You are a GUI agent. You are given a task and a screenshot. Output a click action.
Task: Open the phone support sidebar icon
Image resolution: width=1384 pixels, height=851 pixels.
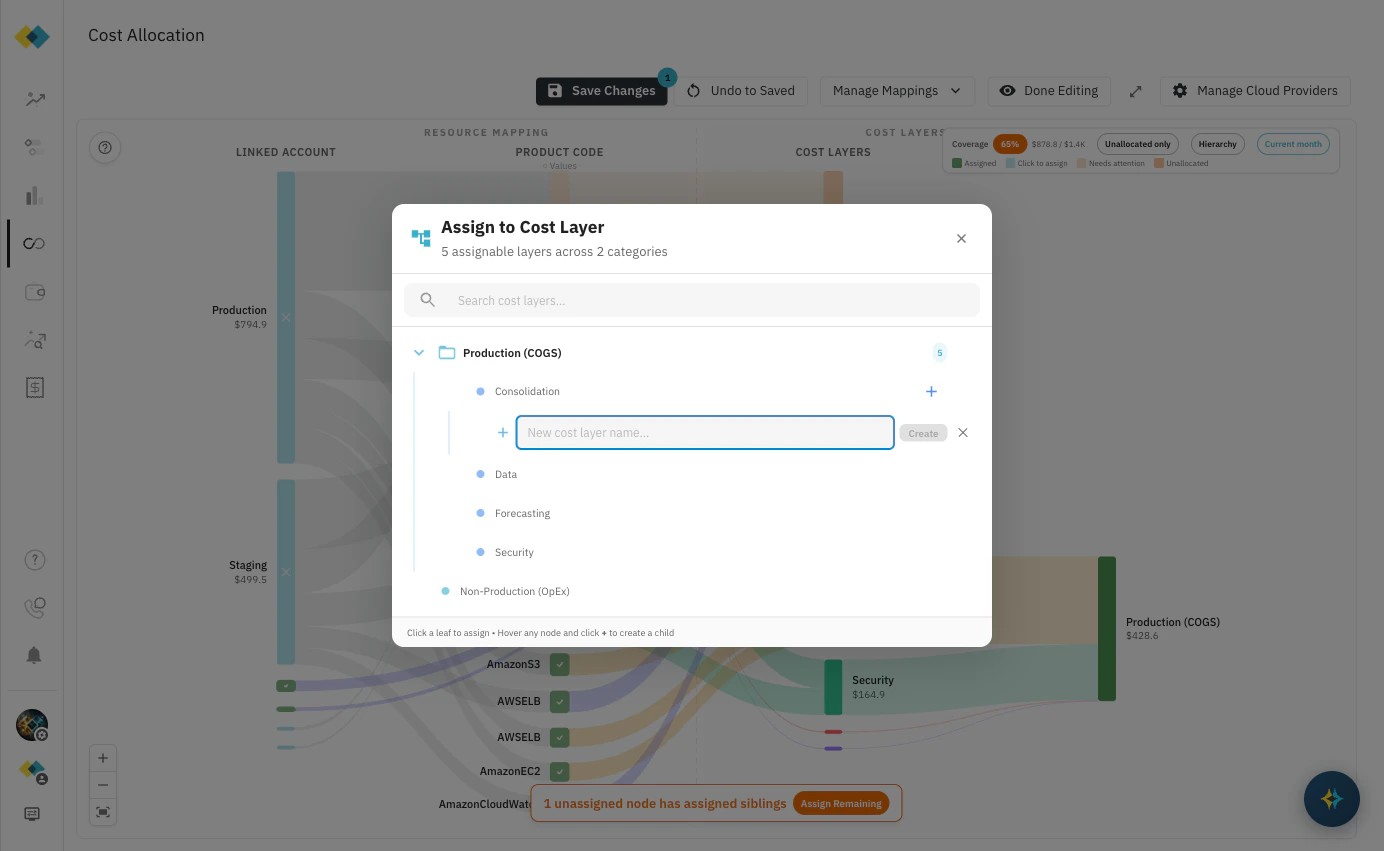[35, 607]
